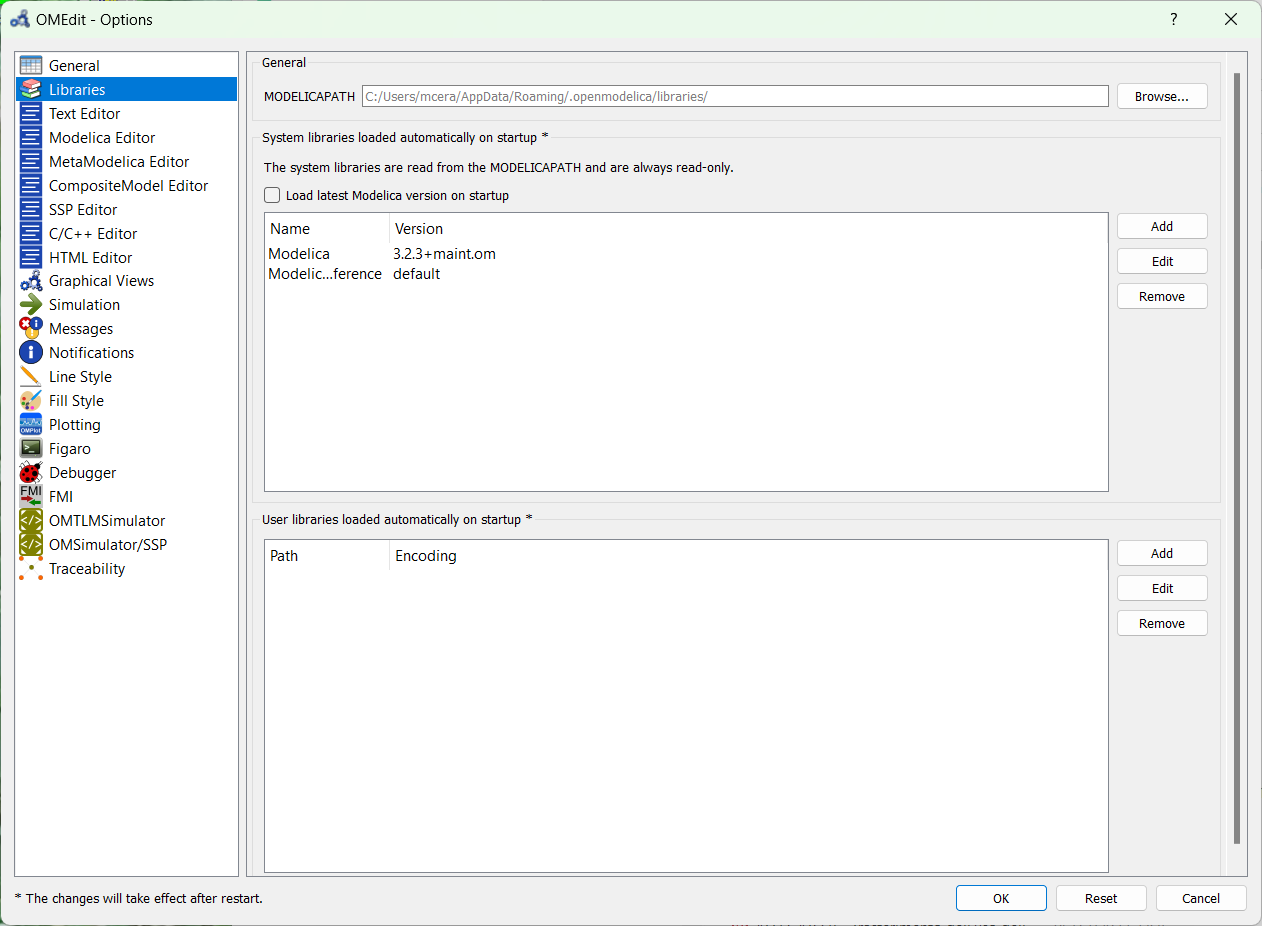This screenshot has width=1262, height=926.
Task: Click the SSP Editor page icon
Action: (31, 210)
